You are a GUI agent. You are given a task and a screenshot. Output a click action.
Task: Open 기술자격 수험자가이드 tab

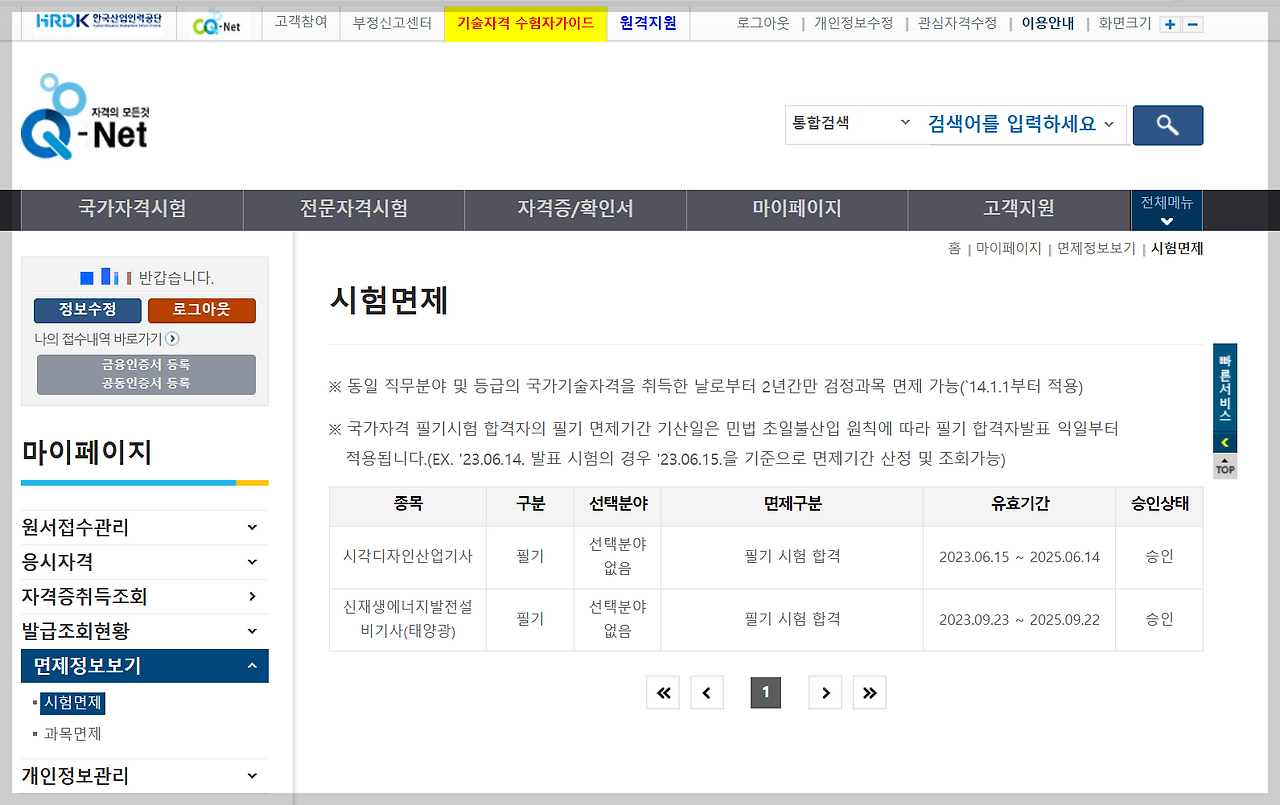(x=526, y=22)
